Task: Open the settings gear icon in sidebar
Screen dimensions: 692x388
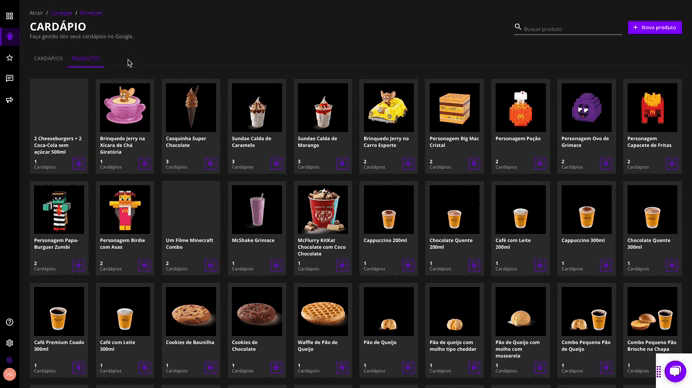Action: pyautogui.click(x=9, y=343)
